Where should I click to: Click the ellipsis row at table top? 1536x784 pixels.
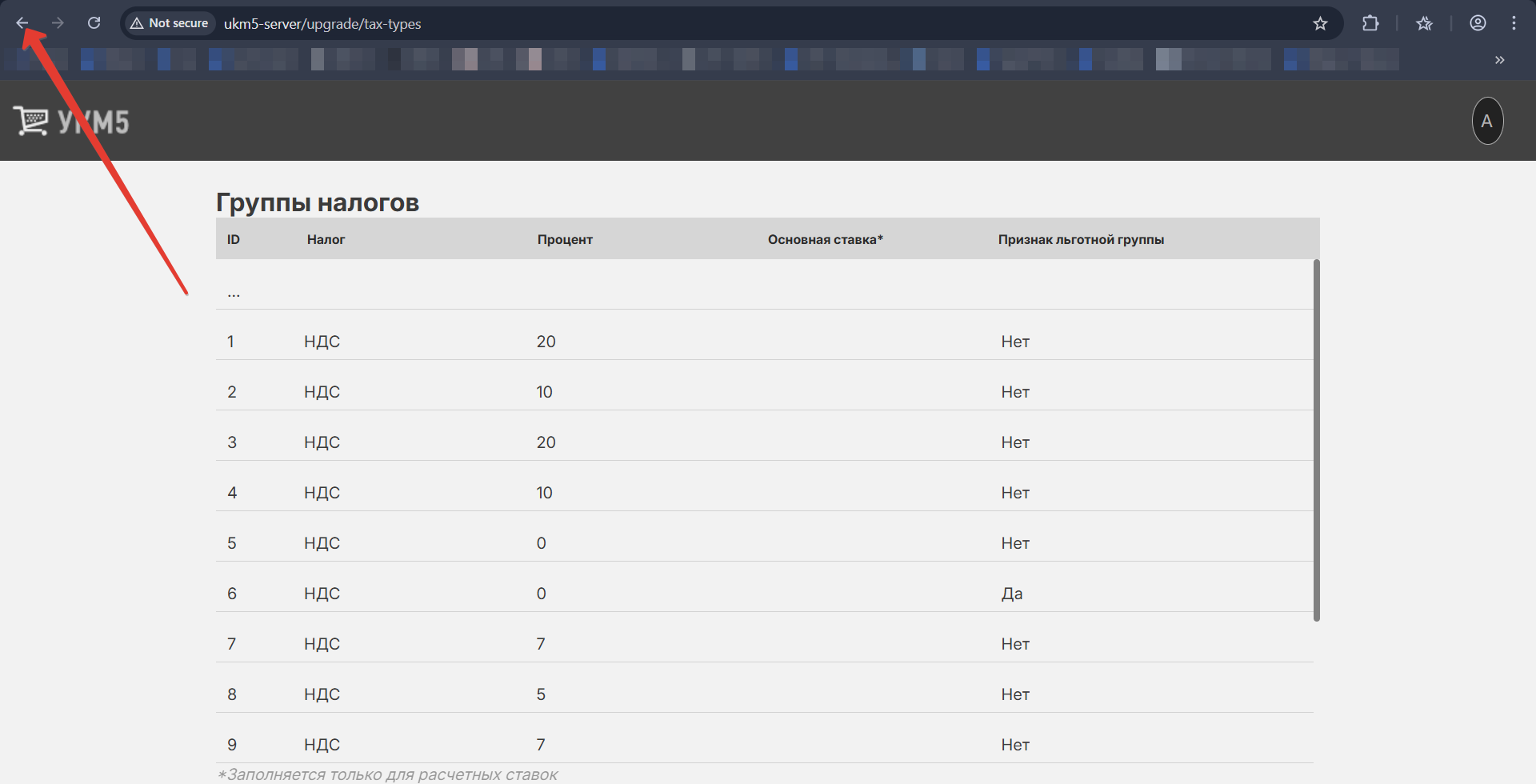[234, 294]
